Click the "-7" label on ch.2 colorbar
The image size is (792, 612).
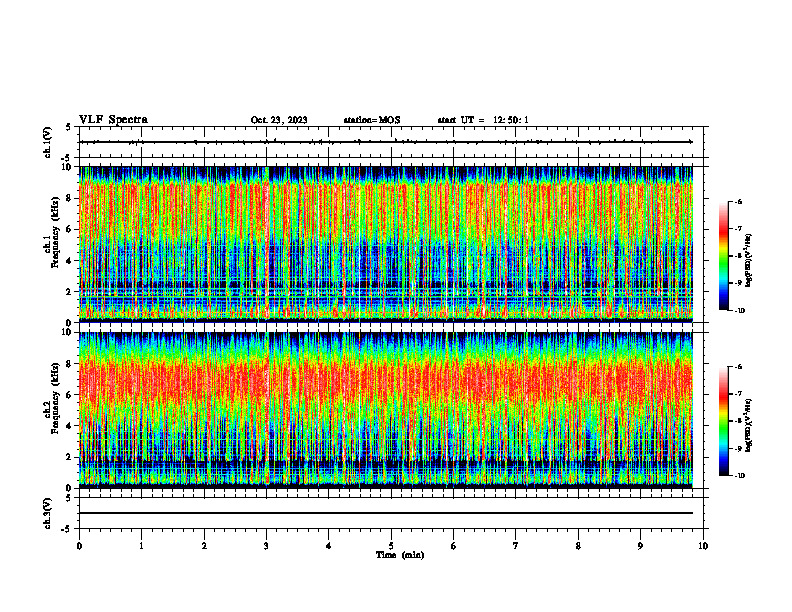pyautogui.click(x=737, y=394)
